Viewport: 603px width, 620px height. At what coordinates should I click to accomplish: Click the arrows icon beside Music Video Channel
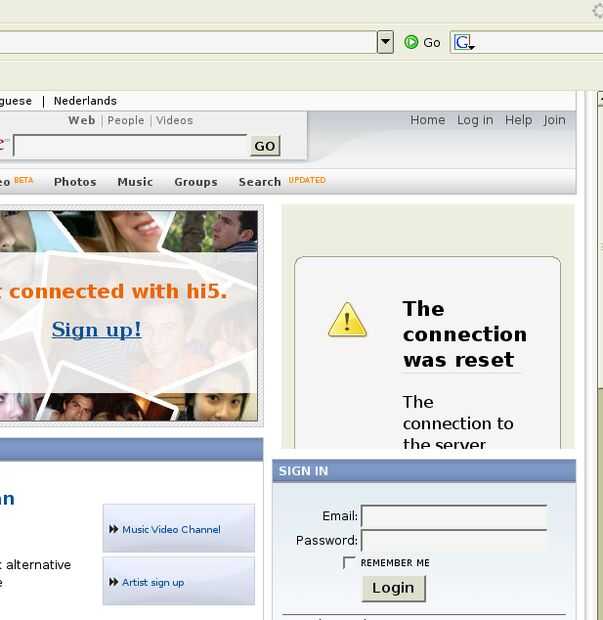[x=113, y=529]
